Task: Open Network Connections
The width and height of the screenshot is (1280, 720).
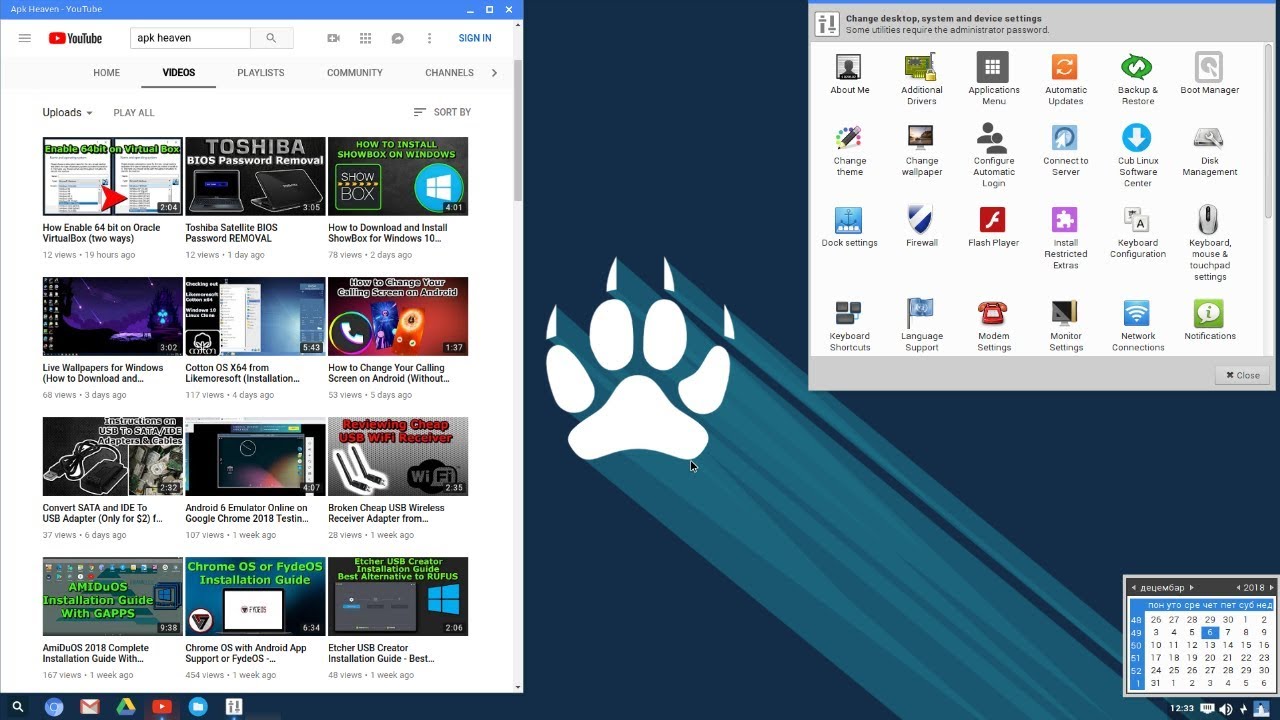Action: click(x=1137, y=325)
